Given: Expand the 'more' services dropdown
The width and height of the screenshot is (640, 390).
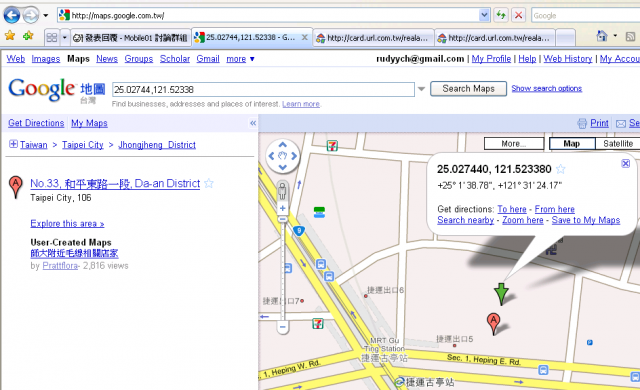Looking at the screenshot, I should 240,59.
